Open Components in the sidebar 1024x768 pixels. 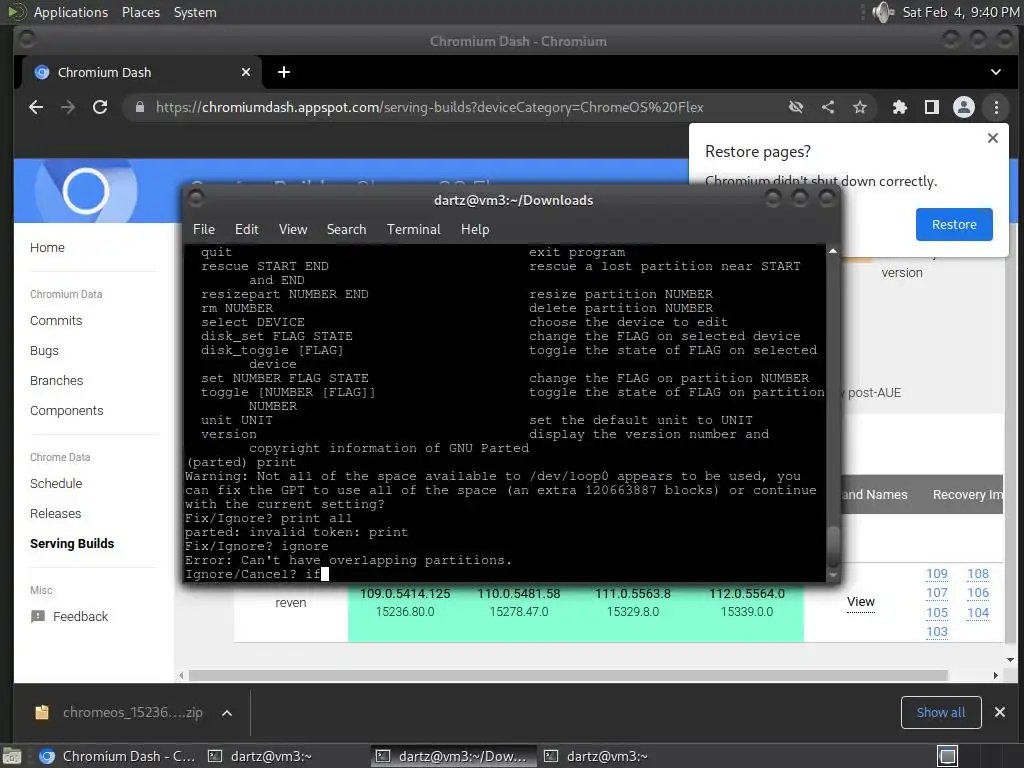[67, 410]
